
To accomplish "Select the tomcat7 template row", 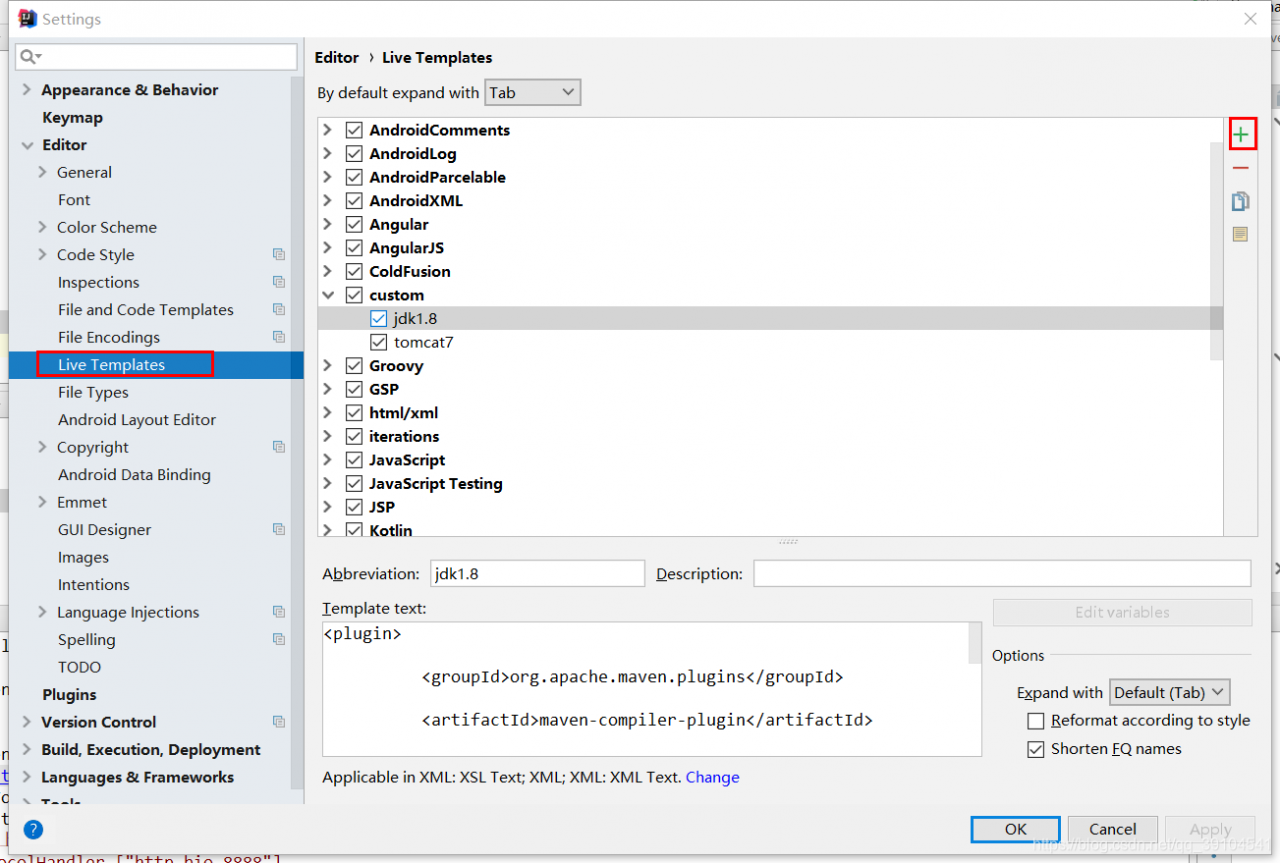I will 770,342.
